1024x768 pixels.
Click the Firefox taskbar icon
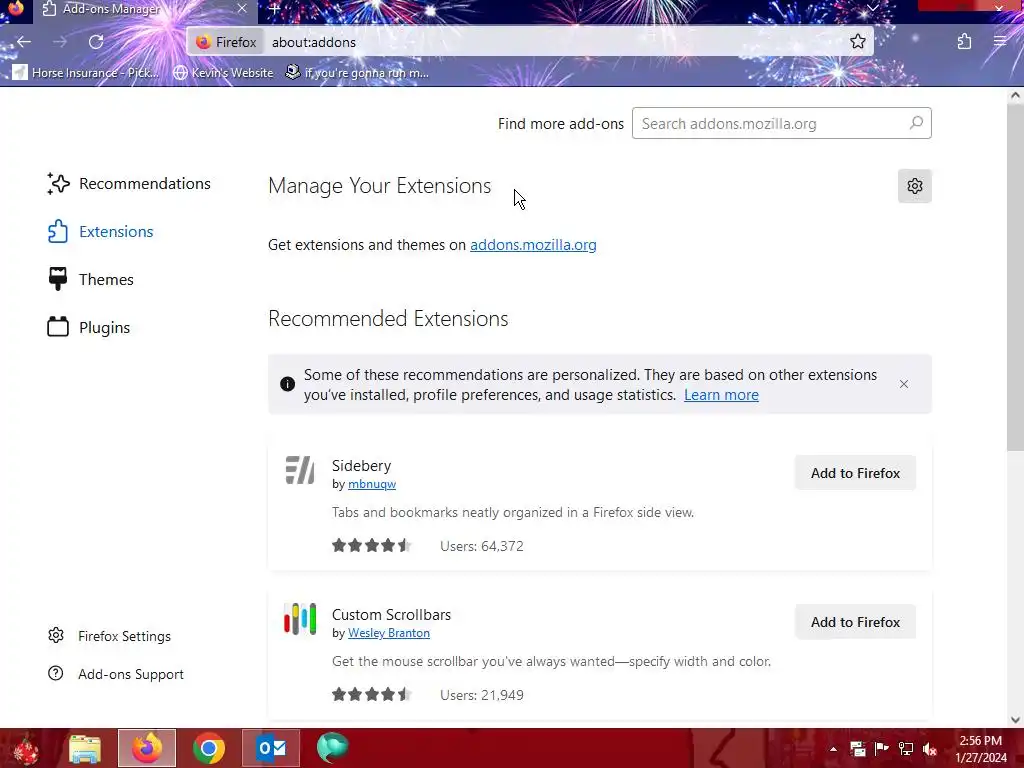point(147,748)
